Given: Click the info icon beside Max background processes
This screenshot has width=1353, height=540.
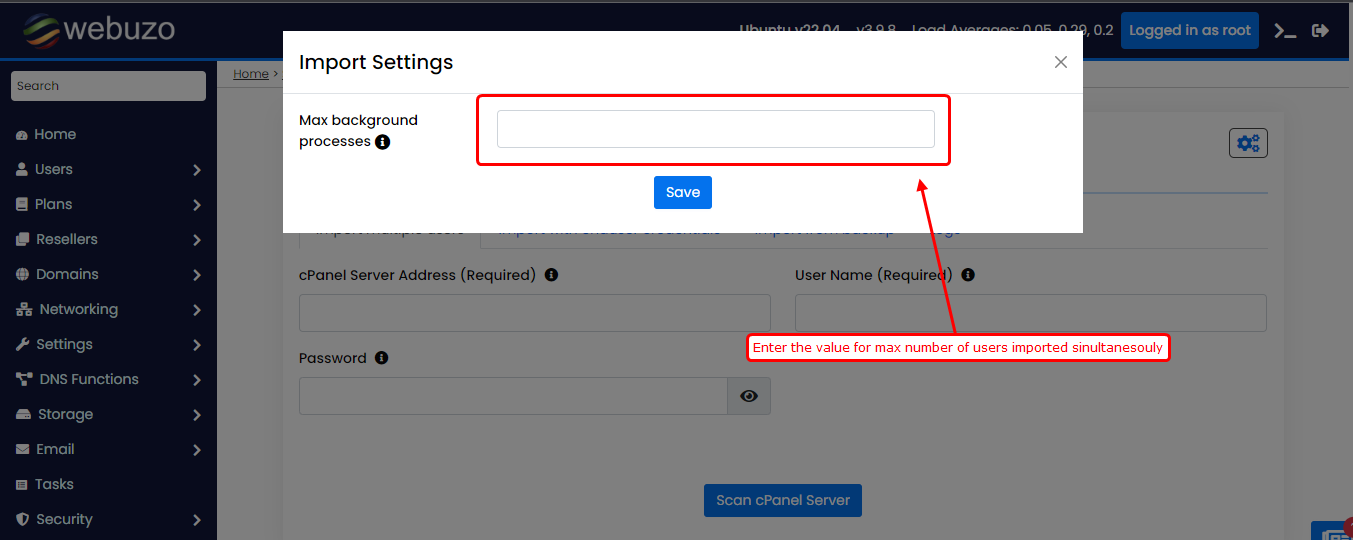Looking at the screenshot, I should click(x=382, y=142).
